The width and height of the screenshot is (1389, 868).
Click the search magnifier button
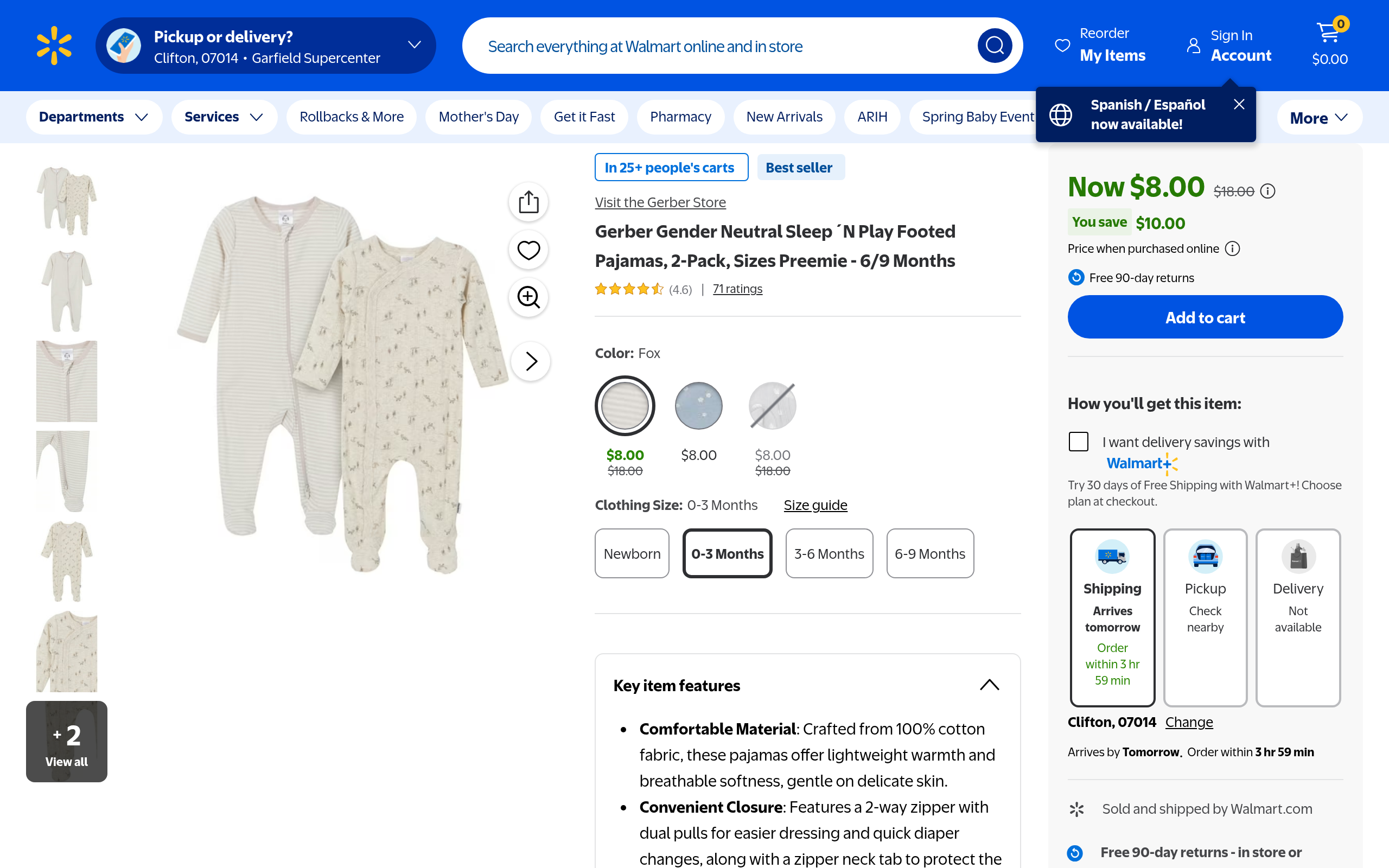point(994,46)
